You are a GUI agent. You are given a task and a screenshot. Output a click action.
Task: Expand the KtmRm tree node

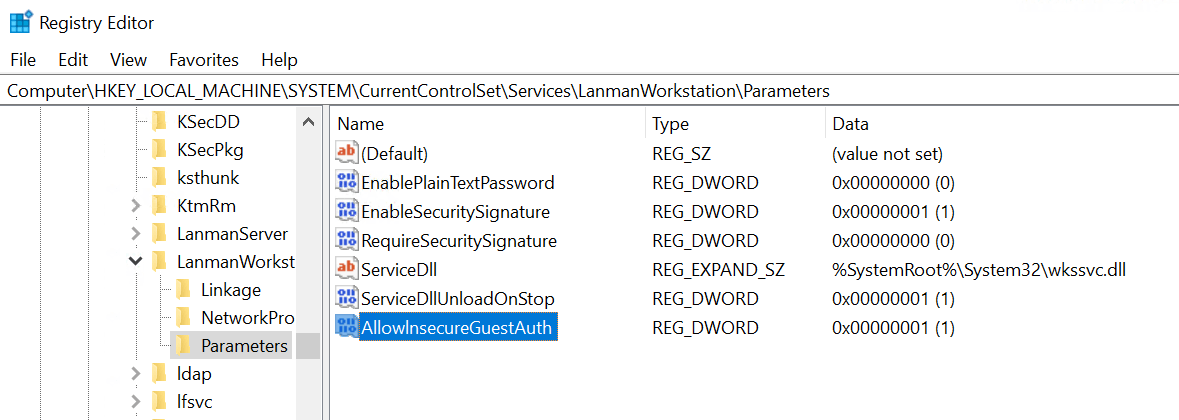click(x=136, y=206)
